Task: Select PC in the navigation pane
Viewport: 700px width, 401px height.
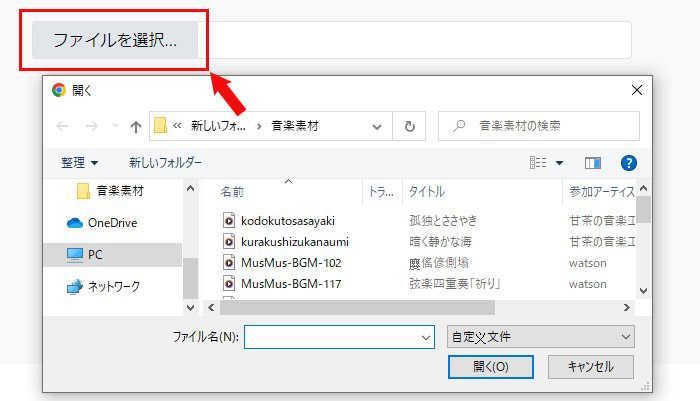Action: [95, 255]
